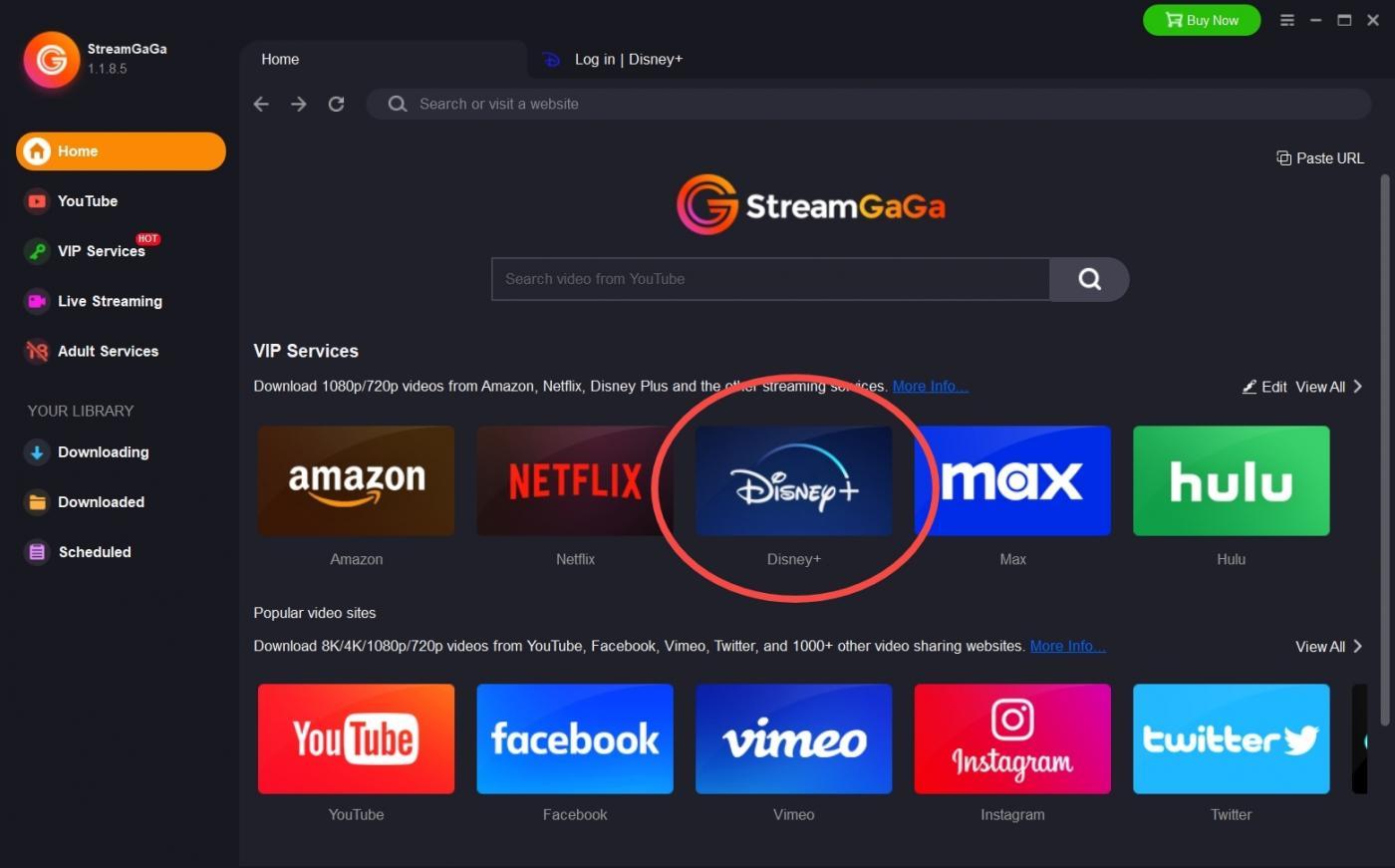The width and height of the screenshot is (1395, 868).
Task: Go back with the left arrow
Action: 261,104
